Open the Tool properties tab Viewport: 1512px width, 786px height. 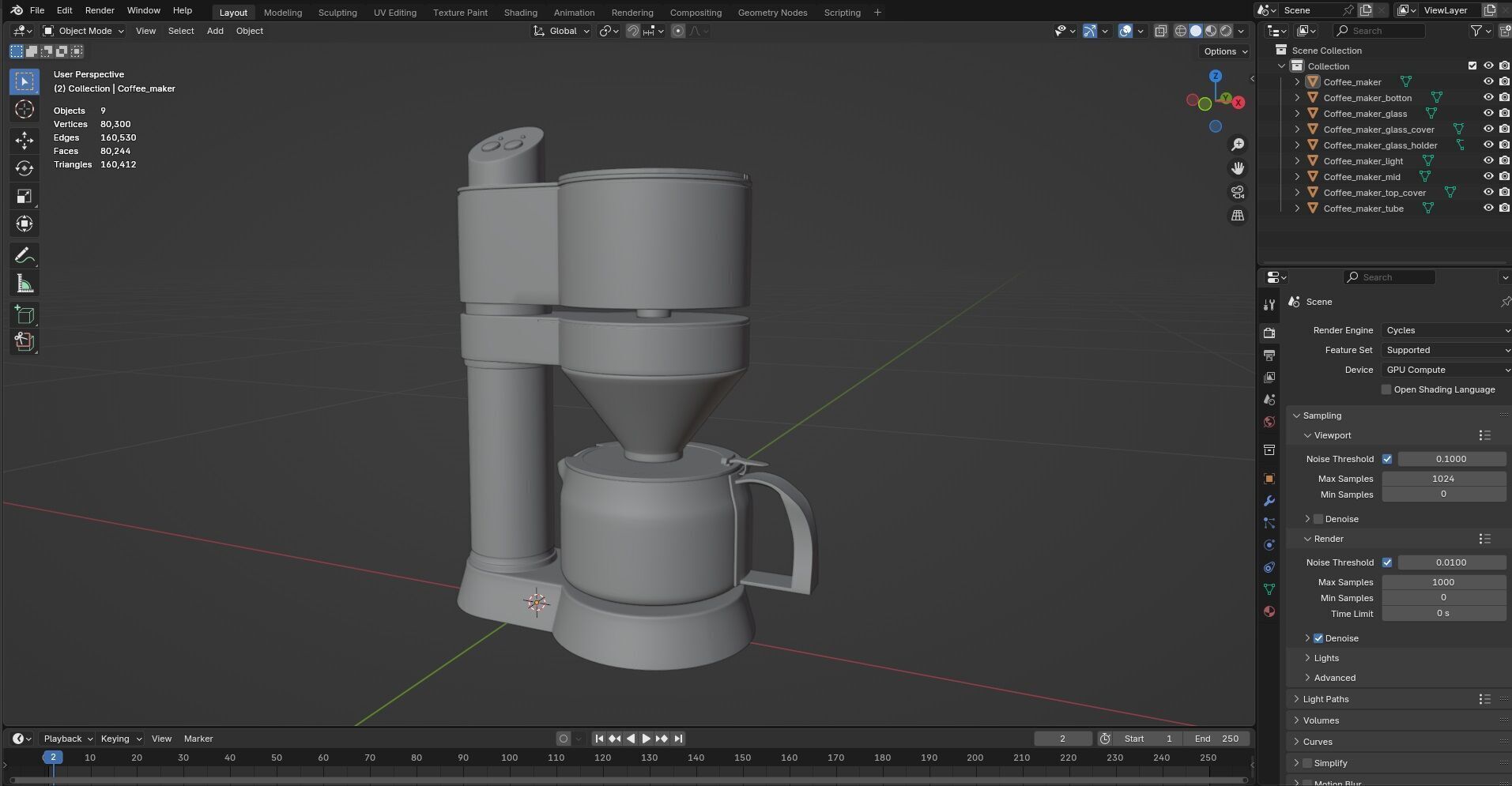click(1269, 305)
